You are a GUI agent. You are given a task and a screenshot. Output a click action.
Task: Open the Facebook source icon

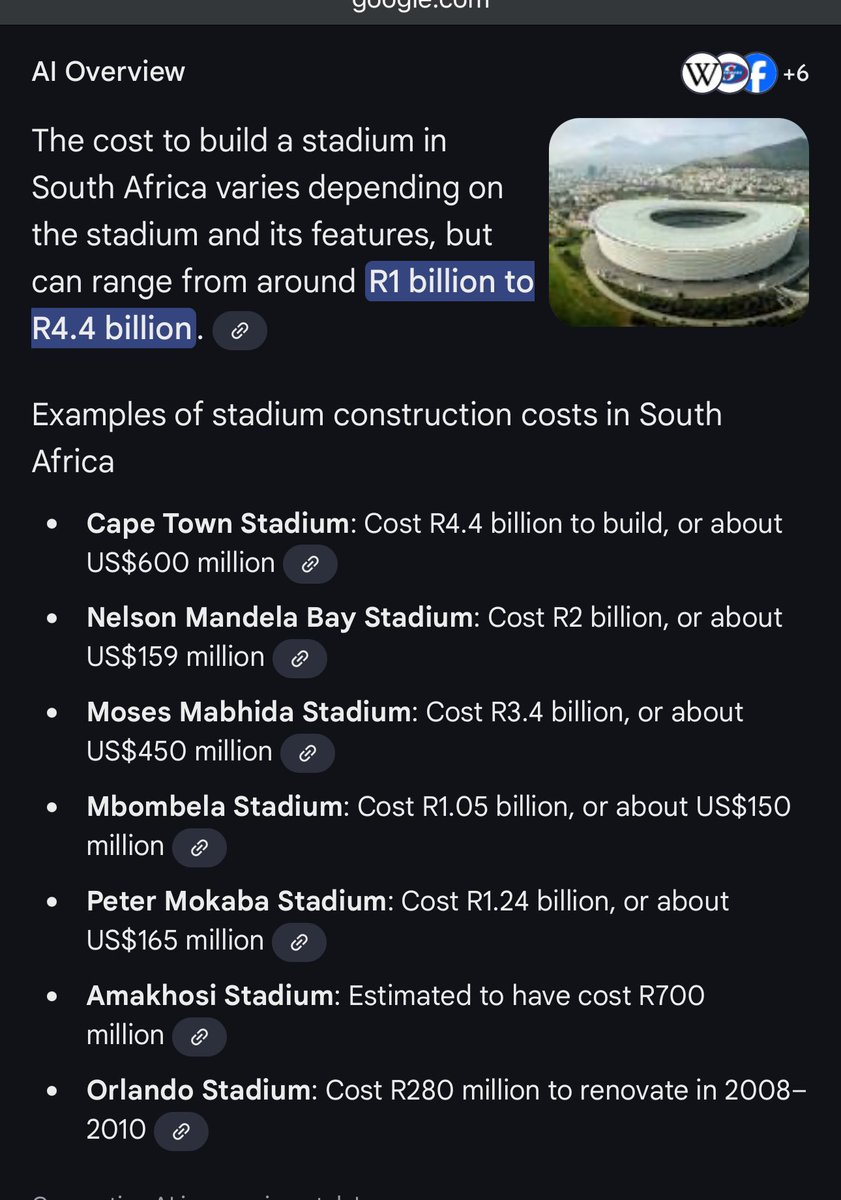tap(762, 74)
